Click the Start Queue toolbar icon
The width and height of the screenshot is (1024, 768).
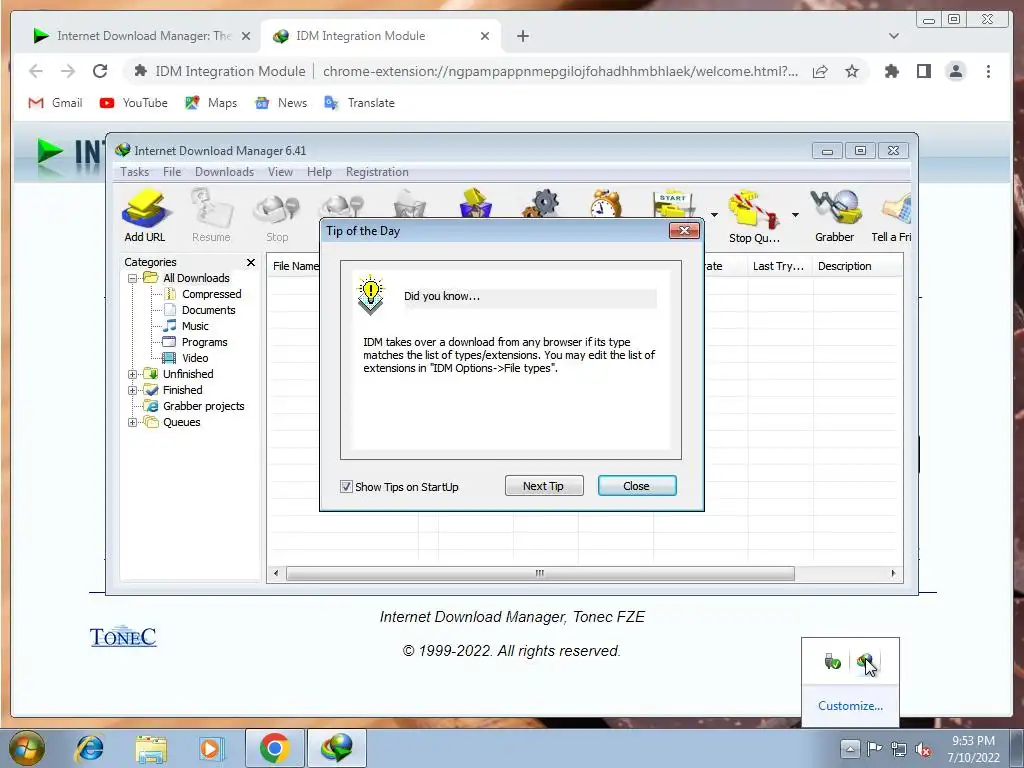point(674,204)
